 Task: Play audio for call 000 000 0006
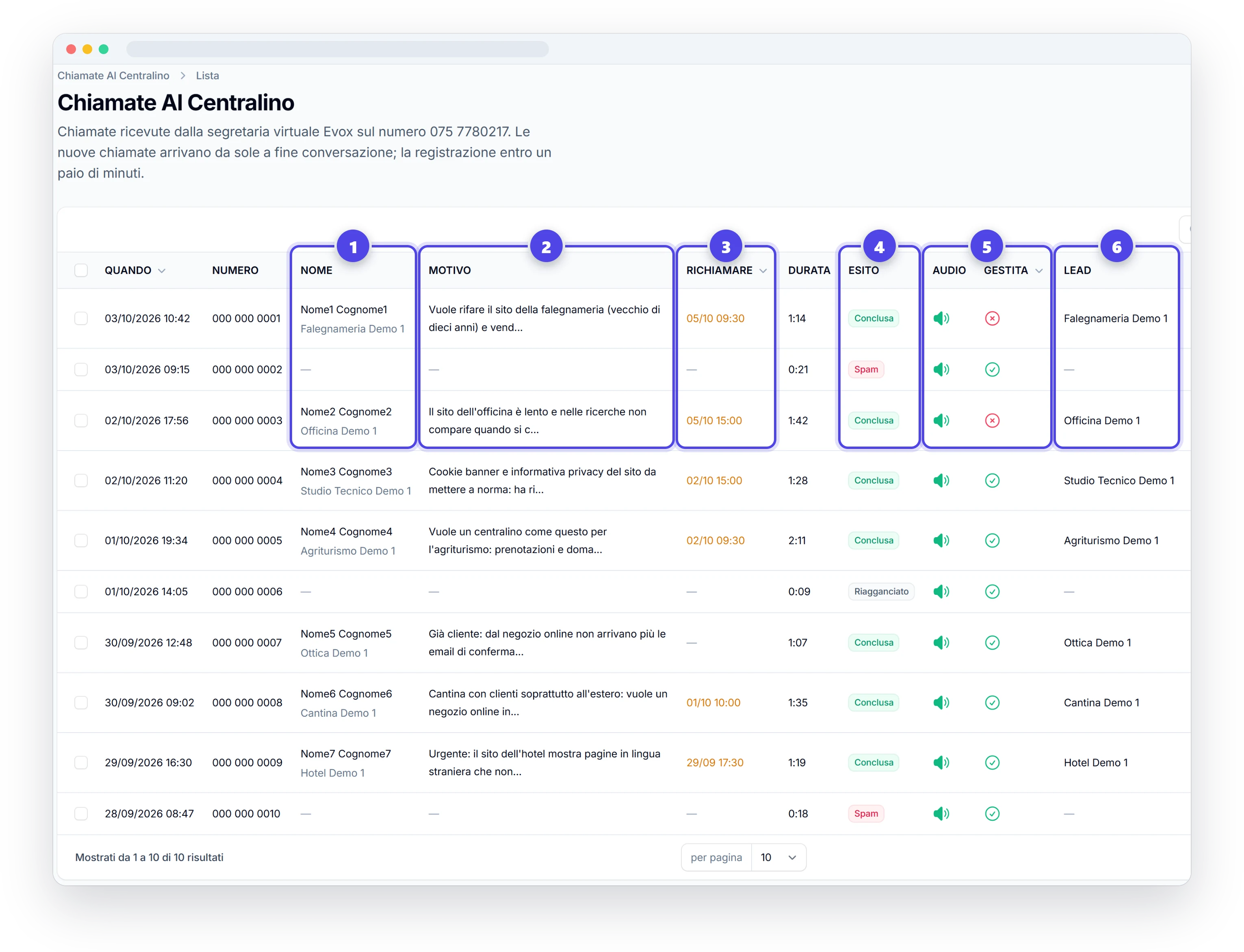point(941,592)
